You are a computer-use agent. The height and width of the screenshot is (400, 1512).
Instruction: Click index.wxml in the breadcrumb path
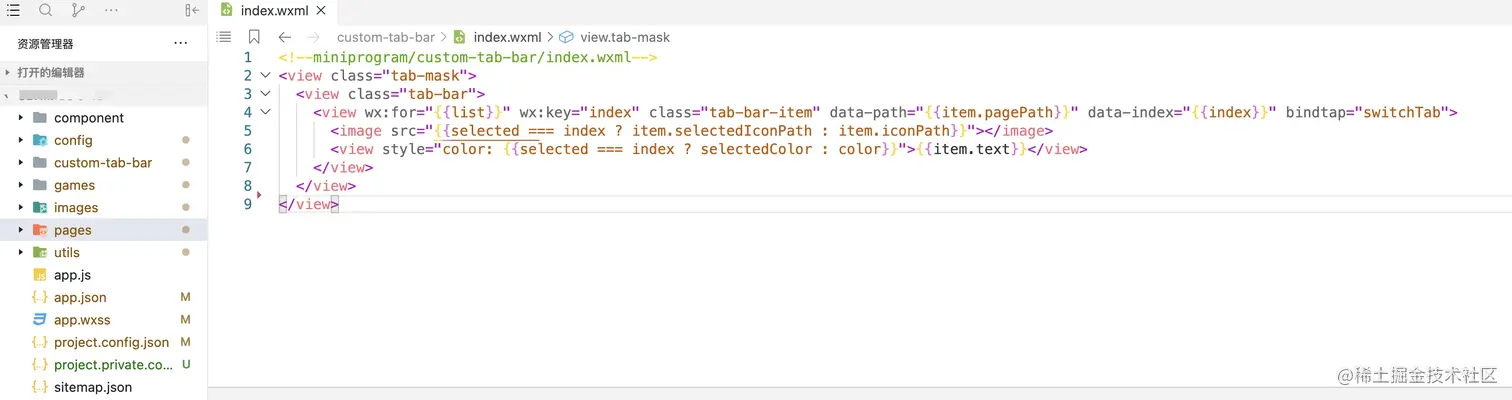[507, 37]
